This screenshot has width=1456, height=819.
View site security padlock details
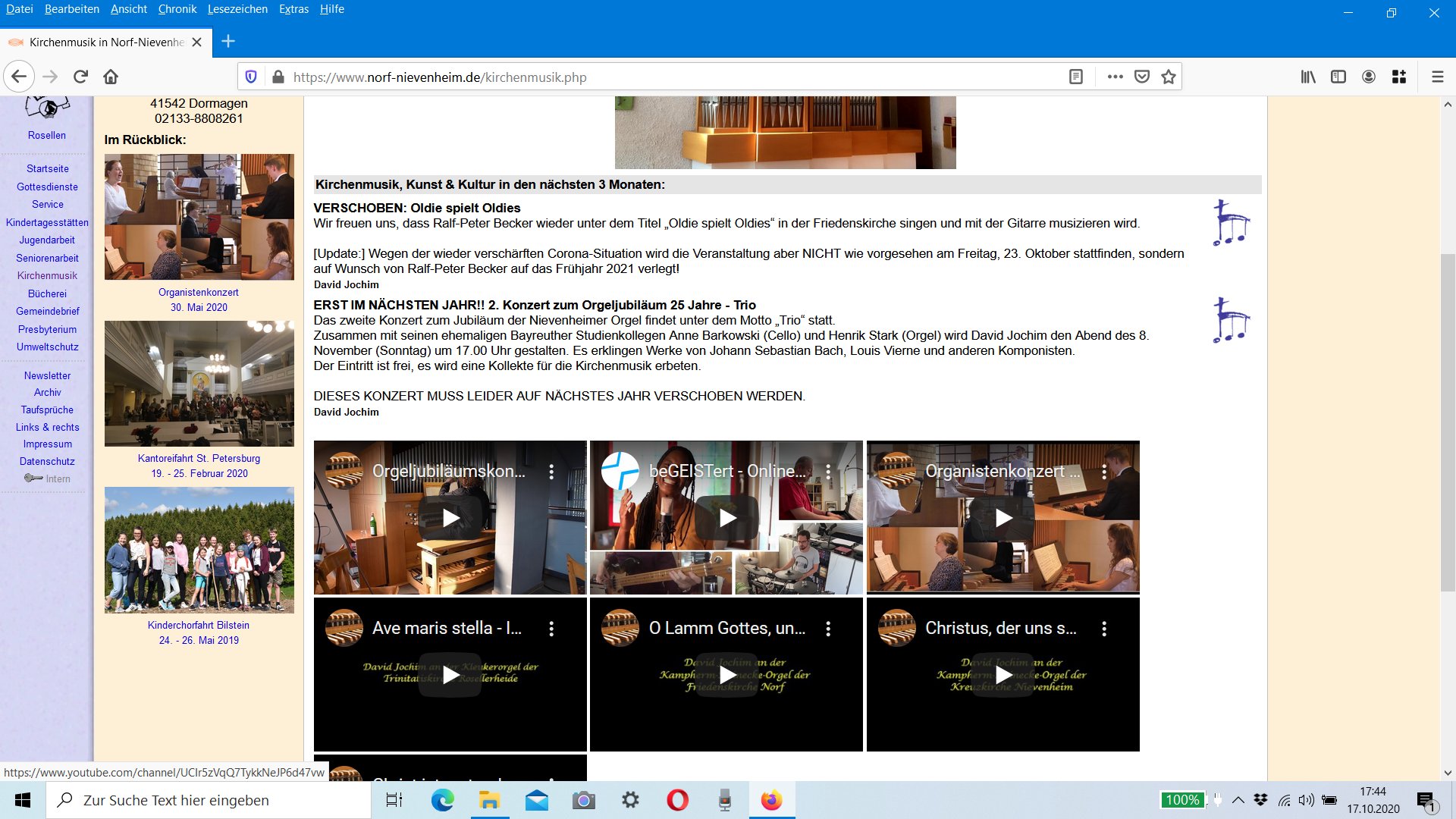tap(278, 77)
